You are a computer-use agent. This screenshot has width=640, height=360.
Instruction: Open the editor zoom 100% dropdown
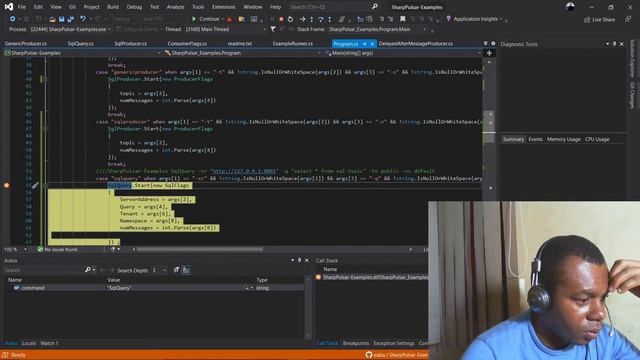25,249
